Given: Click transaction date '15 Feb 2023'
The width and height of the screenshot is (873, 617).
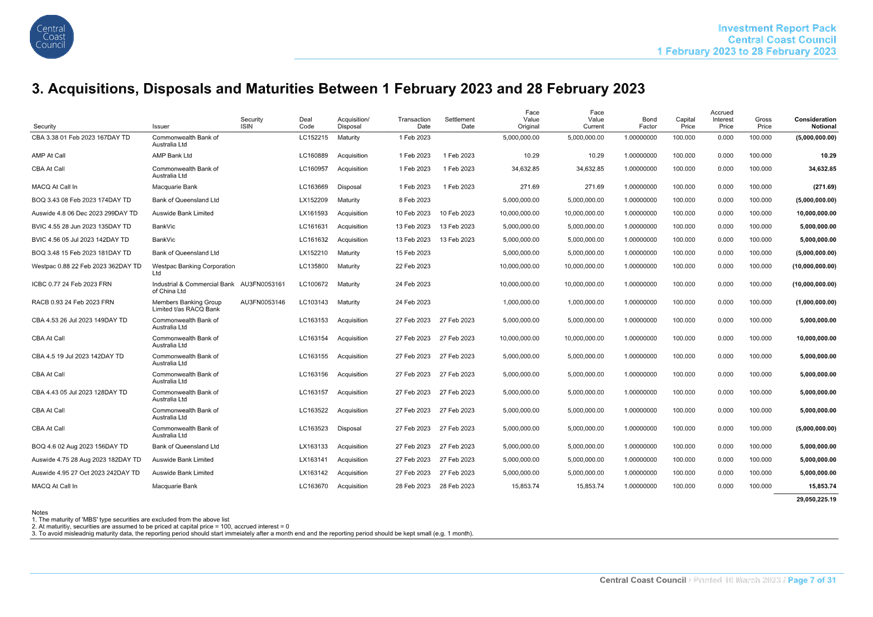Looking at the screenshot, I should pos(413,253).
